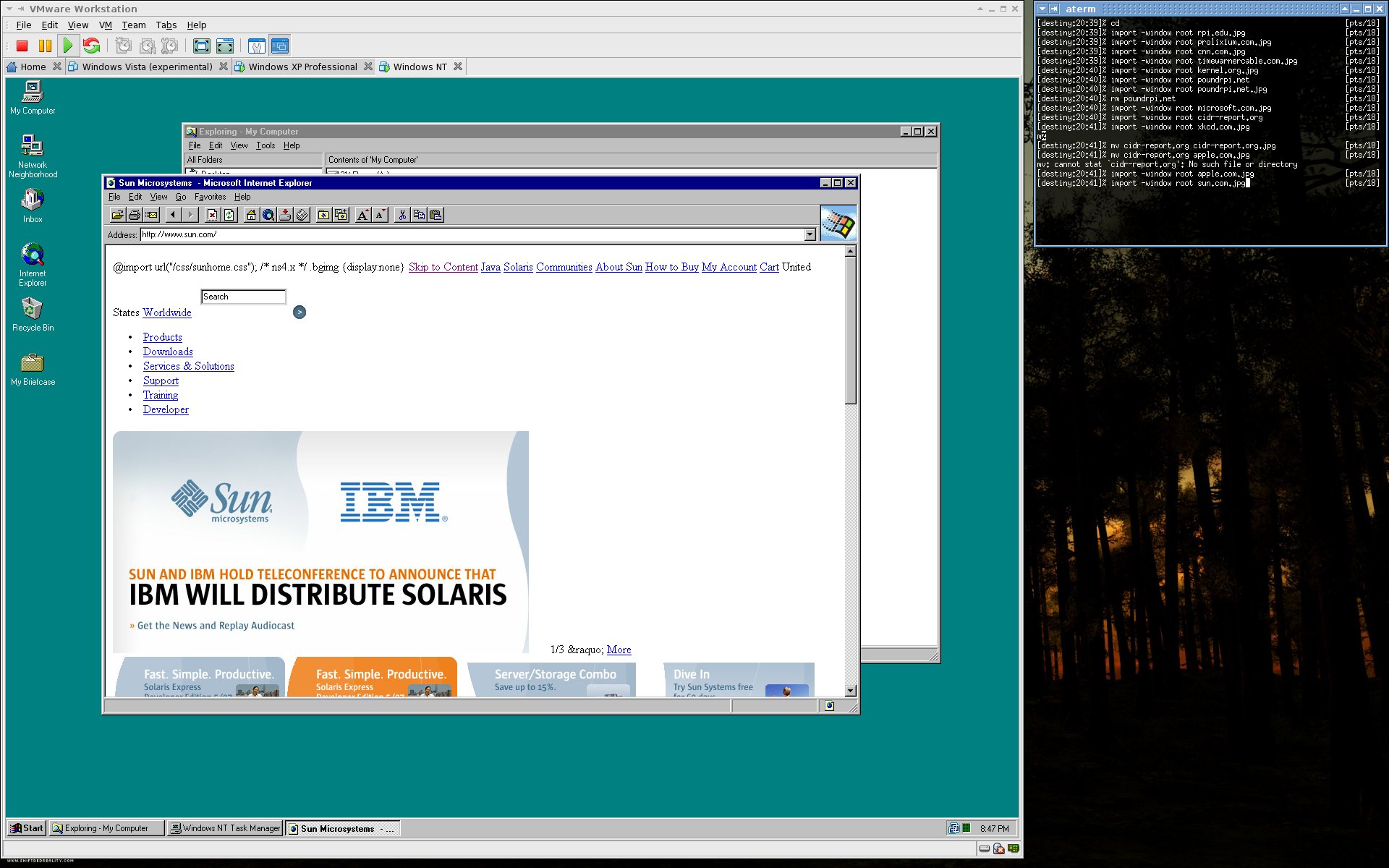Image resolution: width=1389 pixels, height=868 pixels.
Task: Click the Worldwide link
Action: [167, 312]
